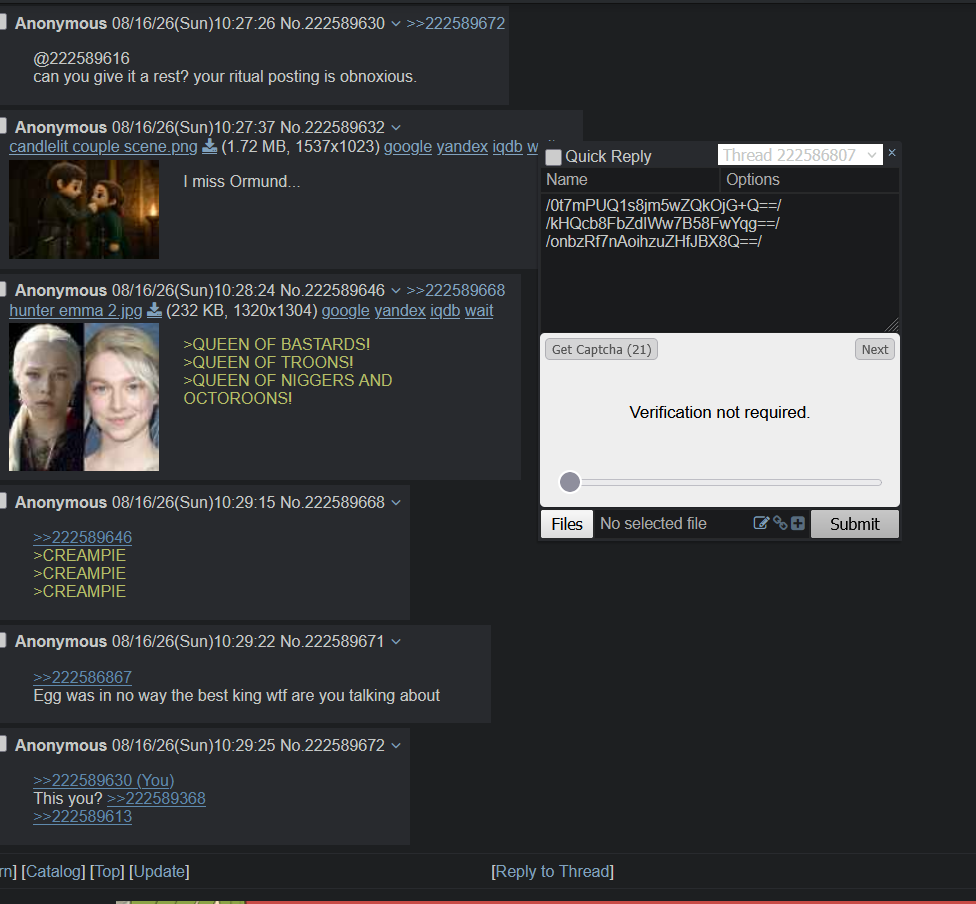
Task: Close the Quick Reply window
Action: [x=892, y=153]
